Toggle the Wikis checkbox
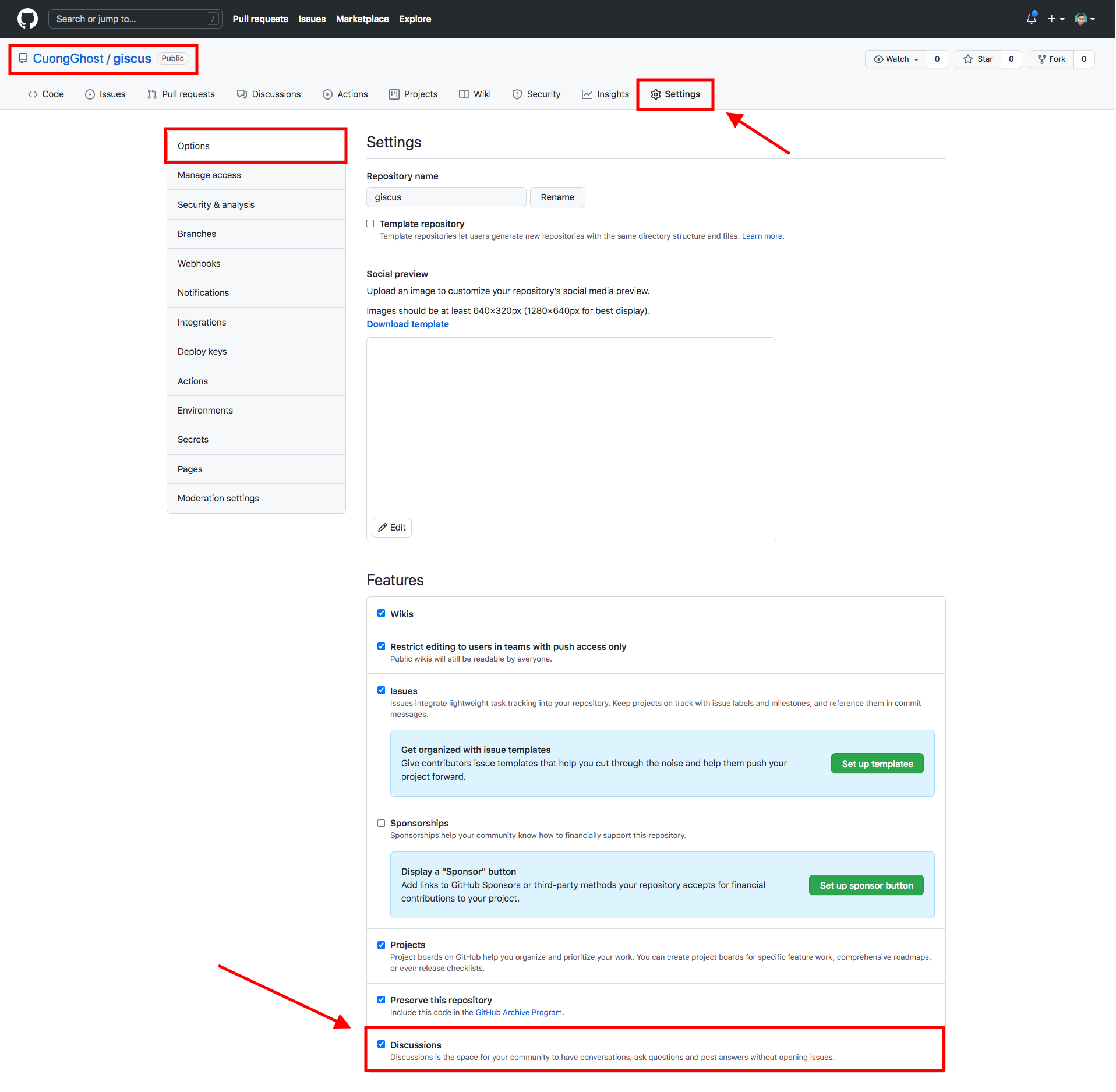 [x=381, y=613]
